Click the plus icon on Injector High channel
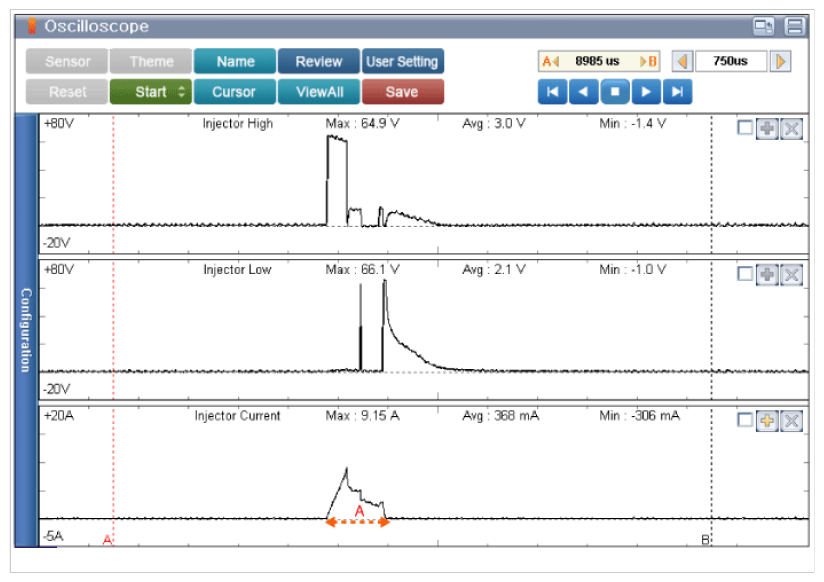 click(767, 128)
